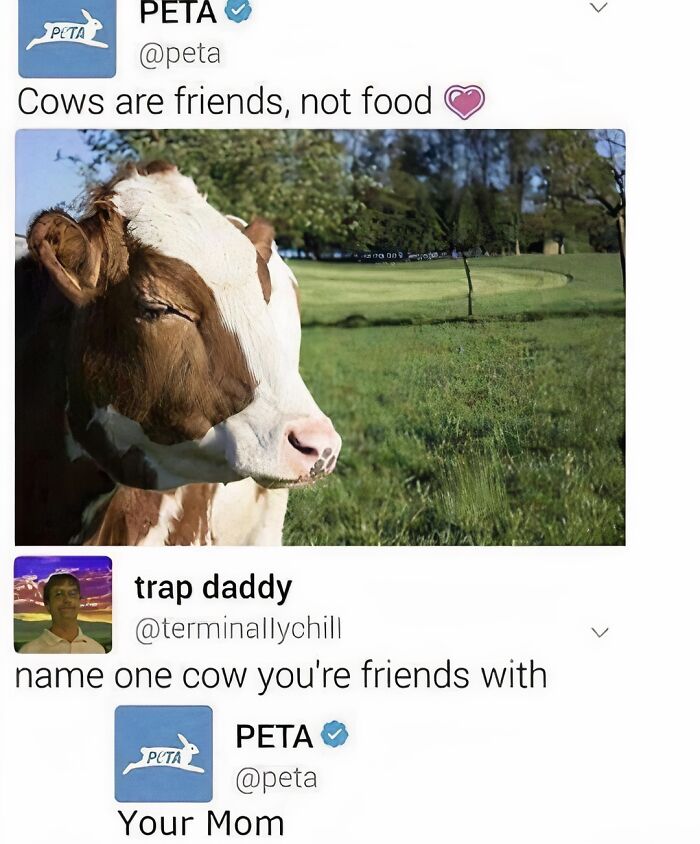
Task: Click the pink heart emoji in tweet text
Action: click(464, 102)
